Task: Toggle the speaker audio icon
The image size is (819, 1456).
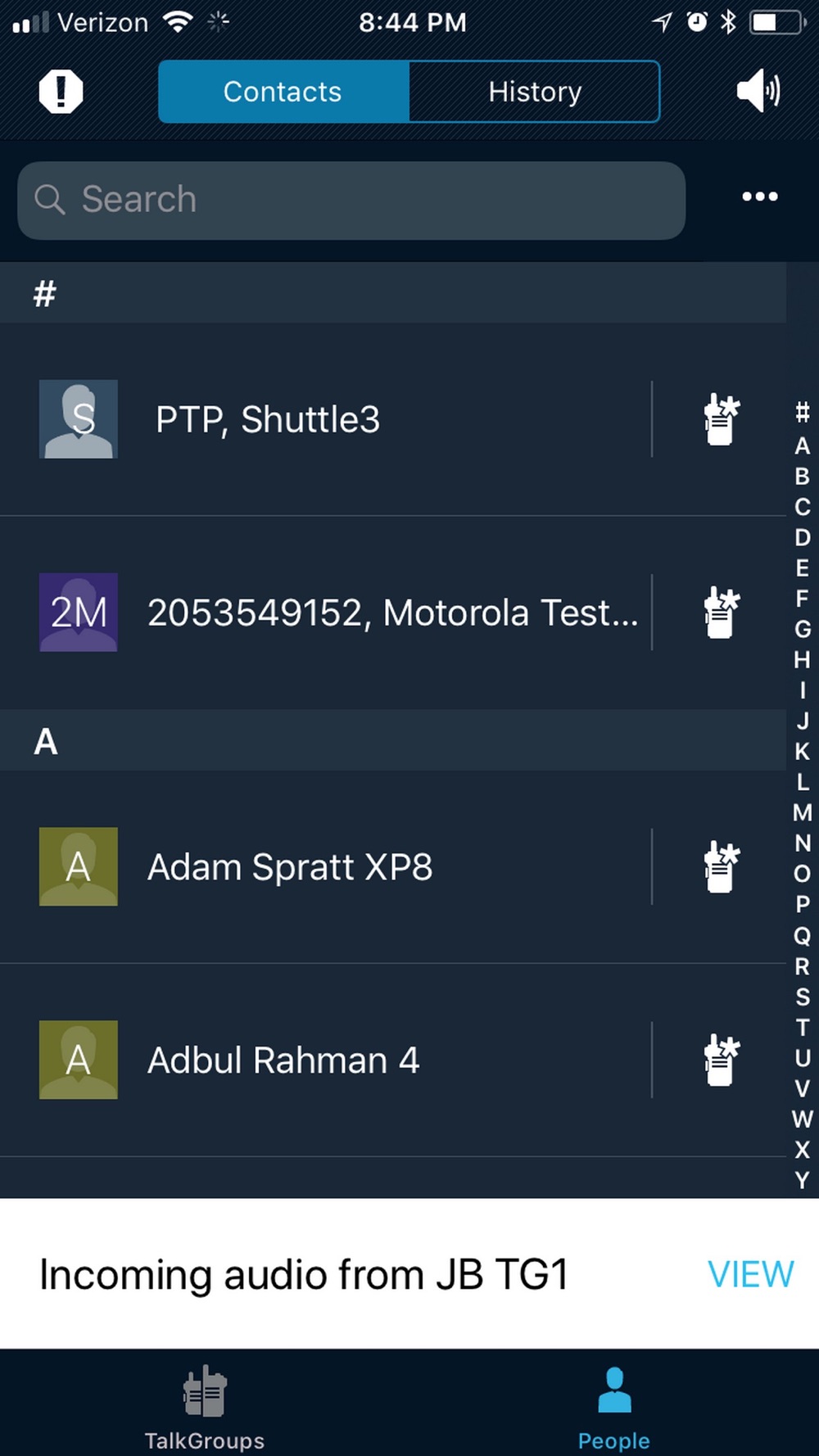Action: pyautogui.click(x=758, y=91)
